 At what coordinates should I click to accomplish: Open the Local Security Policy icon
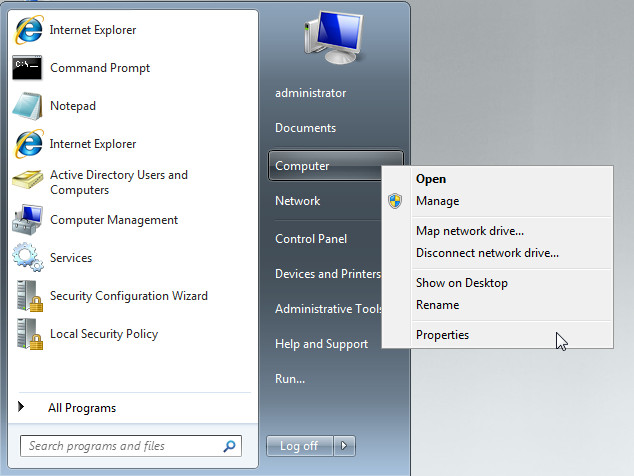[x=30, y=334]
